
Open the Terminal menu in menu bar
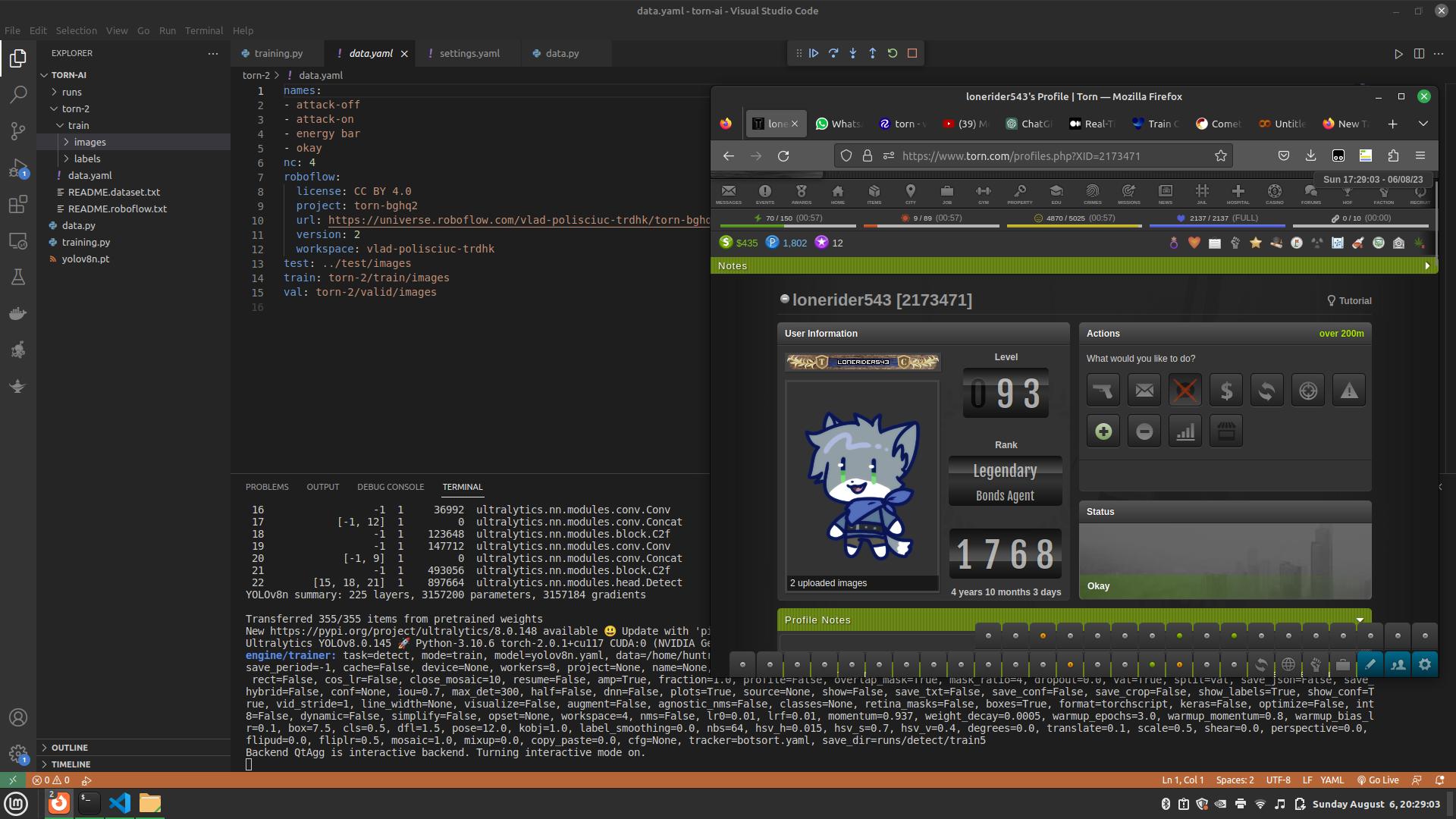click(204, 30)
